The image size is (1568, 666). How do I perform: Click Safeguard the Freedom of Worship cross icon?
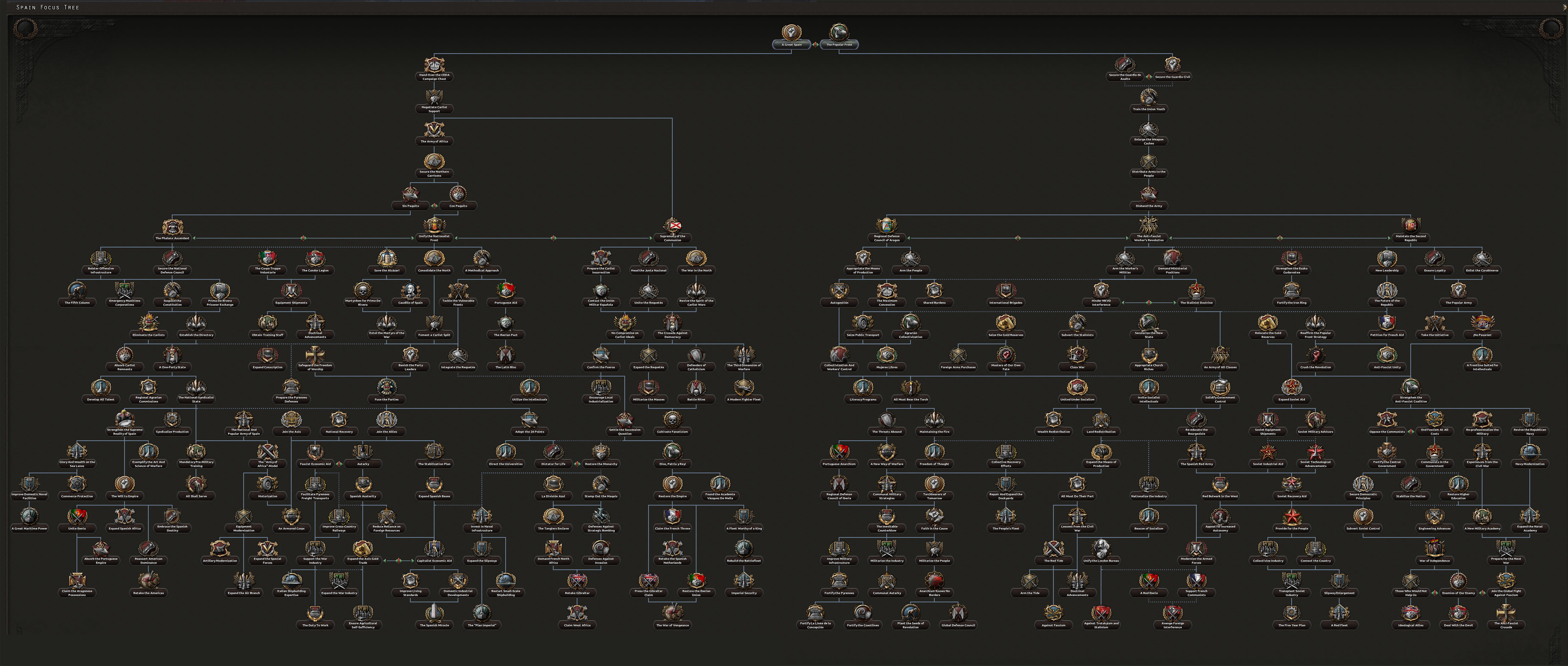pos(315,354)
